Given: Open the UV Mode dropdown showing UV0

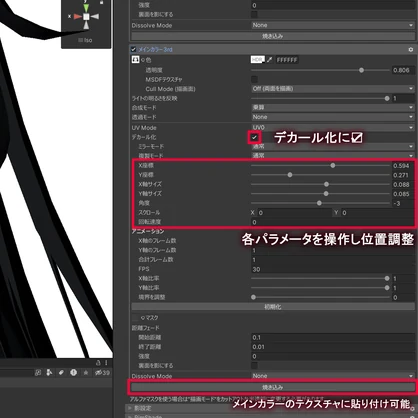Looking at the screenshot, I should tap(333, 127).
